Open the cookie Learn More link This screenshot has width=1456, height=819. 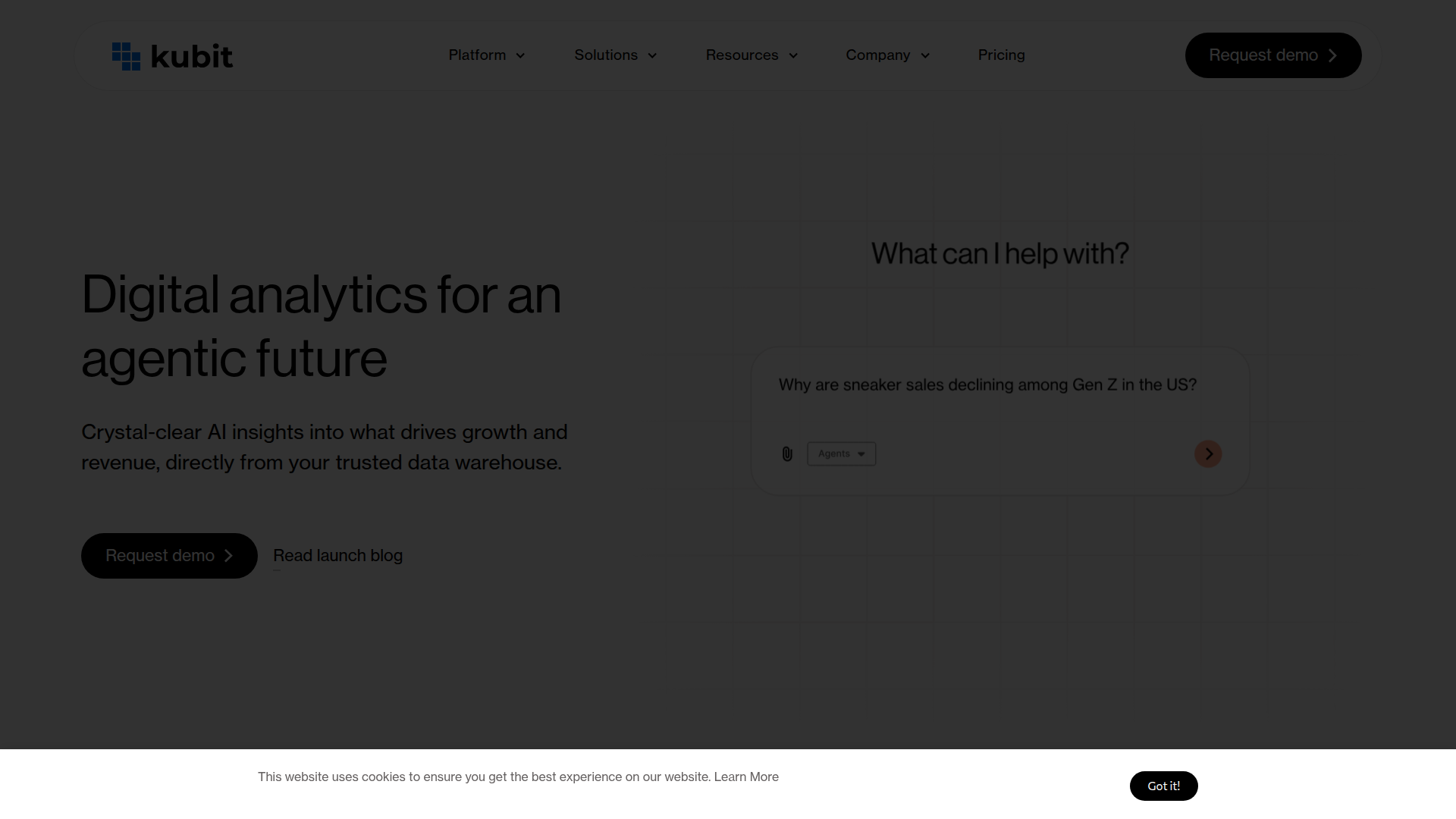(x=746, y=777)
